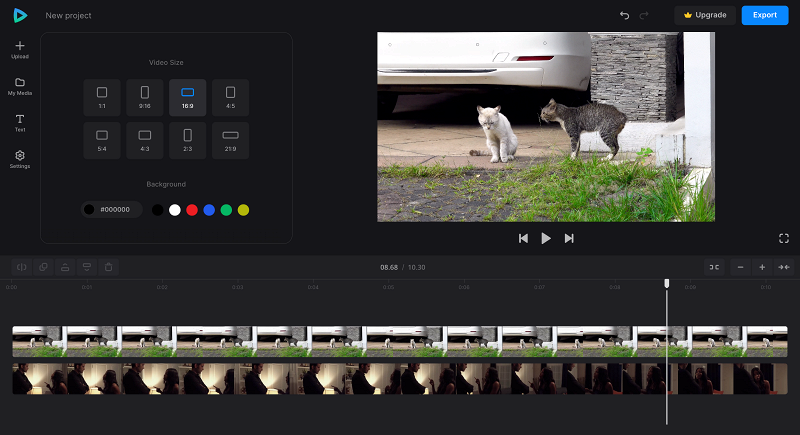800x435 pixels.
Task: Click the split clip tool
Action: 22,267
